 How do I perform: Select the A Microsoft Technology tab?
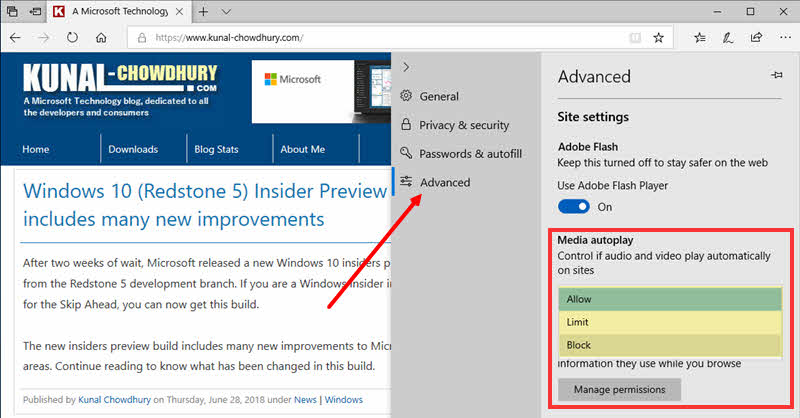click(x=118, y=11)
